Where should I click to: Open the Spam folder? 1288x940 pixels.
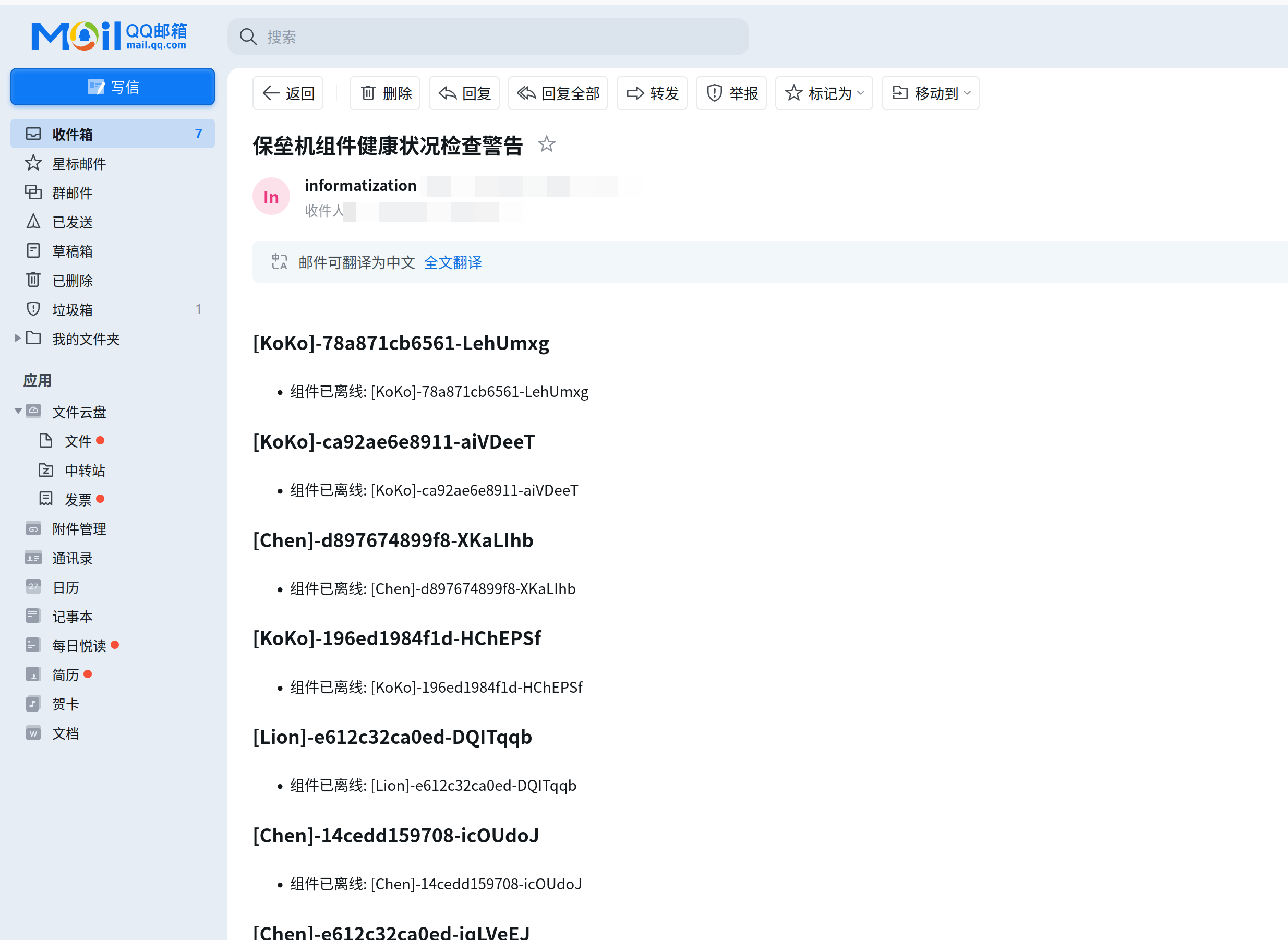(72, 309)
